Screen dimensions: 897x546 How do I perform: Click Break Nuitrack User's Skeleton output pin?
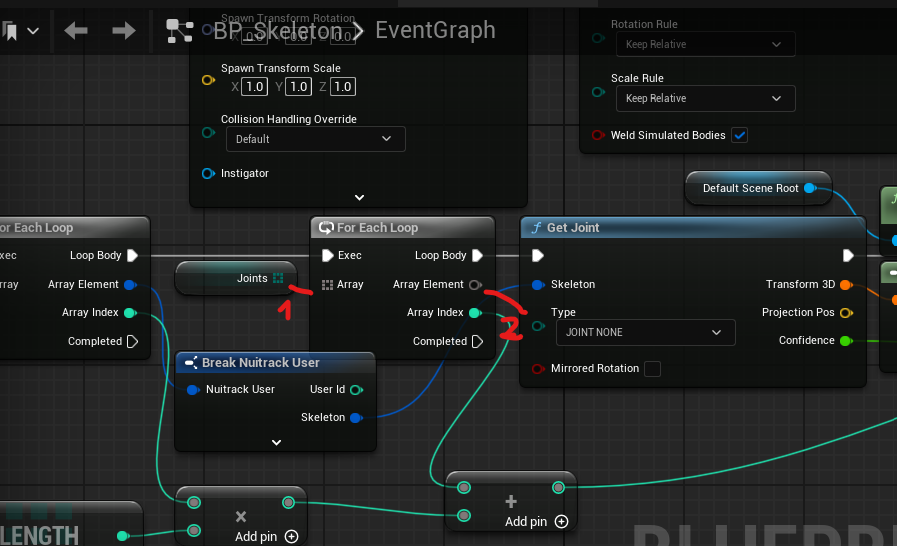pyautogui.click(x=356, y=418)
